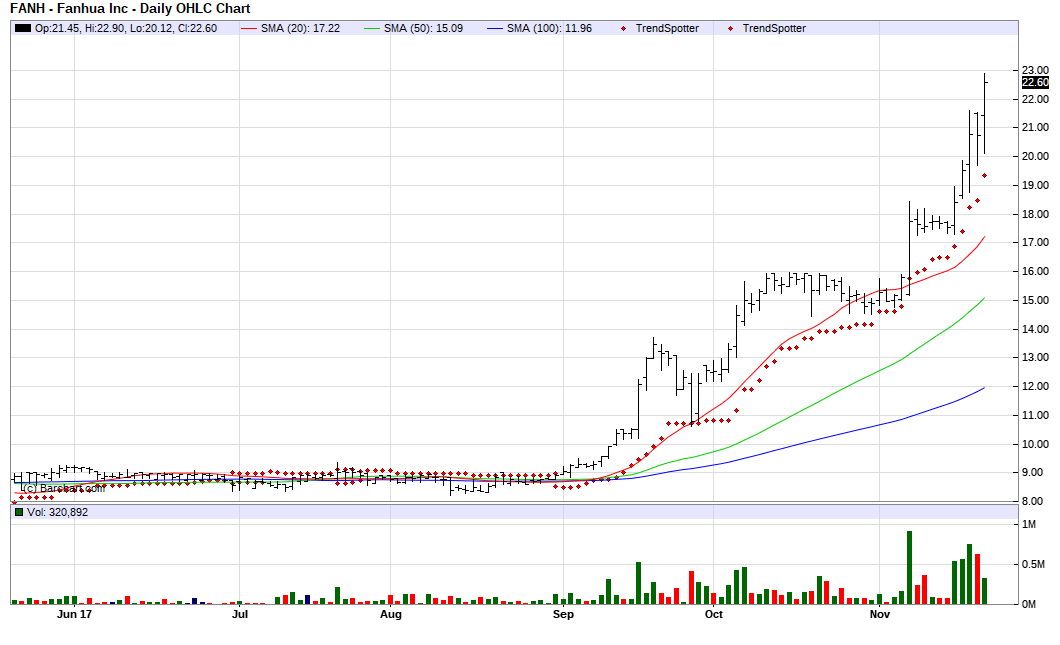Click the 12.00 price axis label
This screenshot has height=645, width=1060.
[x=1035, y=387]
